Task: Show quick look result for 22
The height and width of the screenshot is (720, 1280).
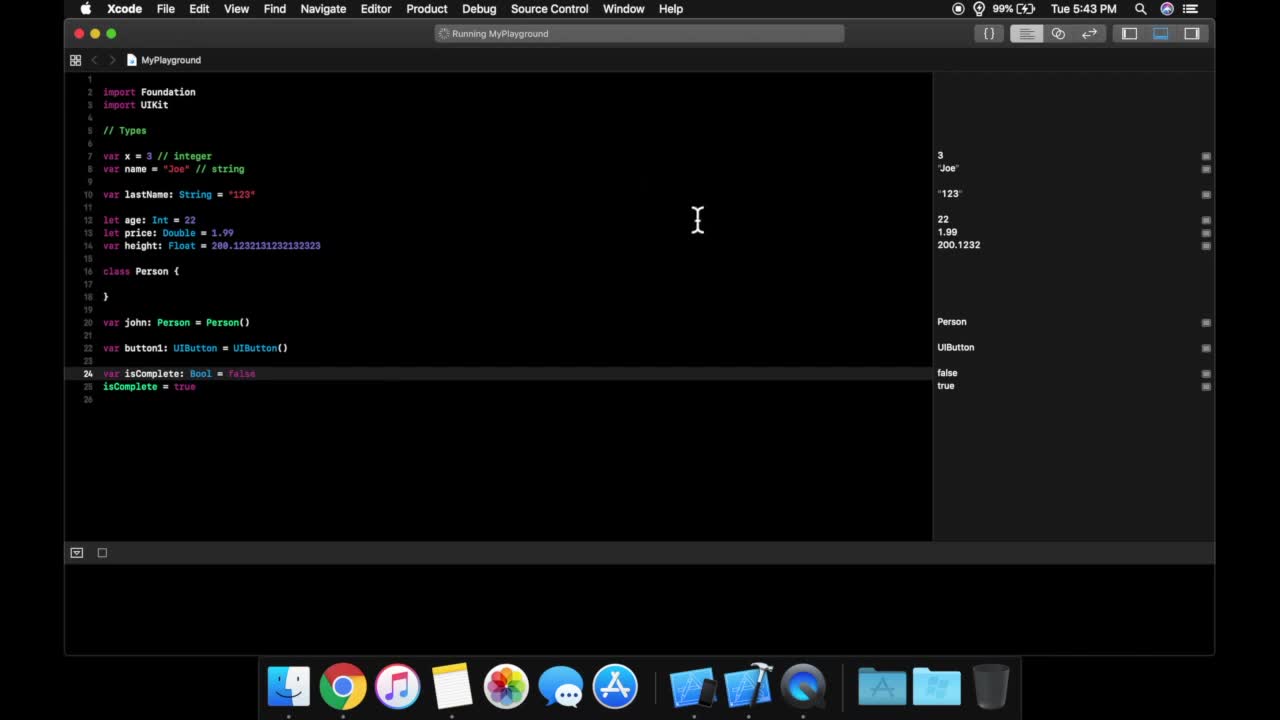Action: tap(1206, 220)
